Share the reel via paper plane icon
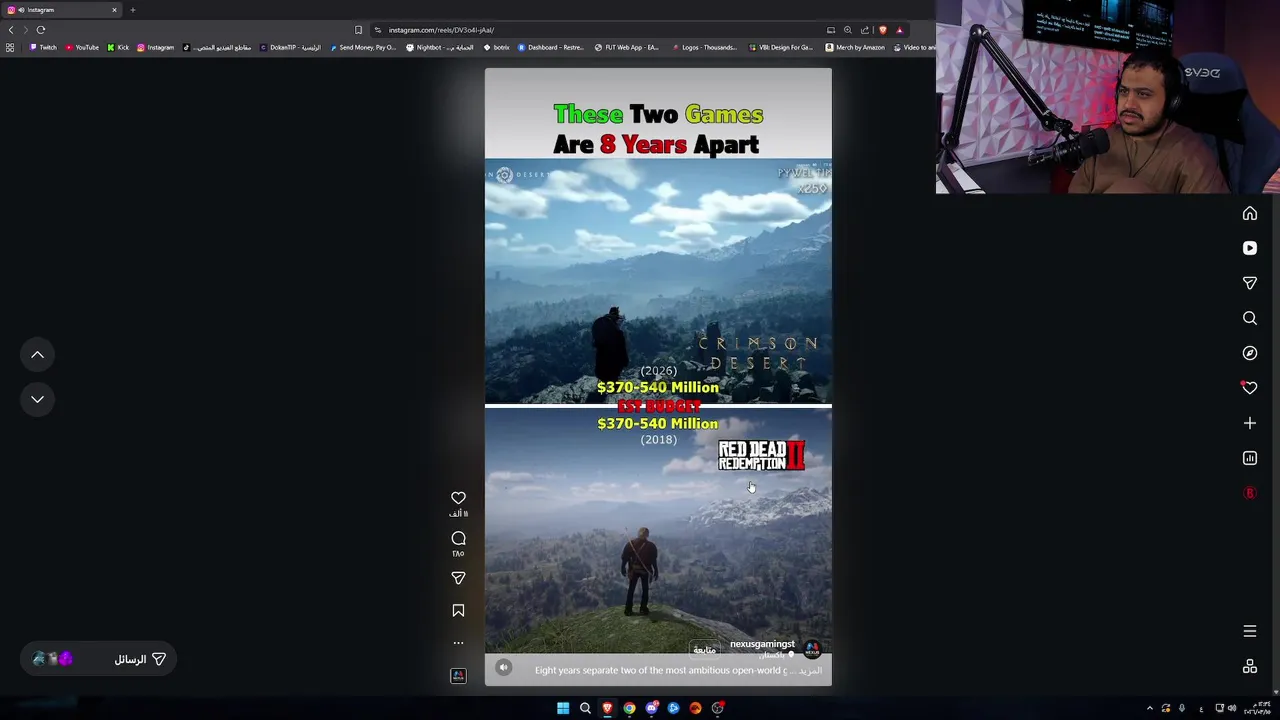 [x=458, y=578]
